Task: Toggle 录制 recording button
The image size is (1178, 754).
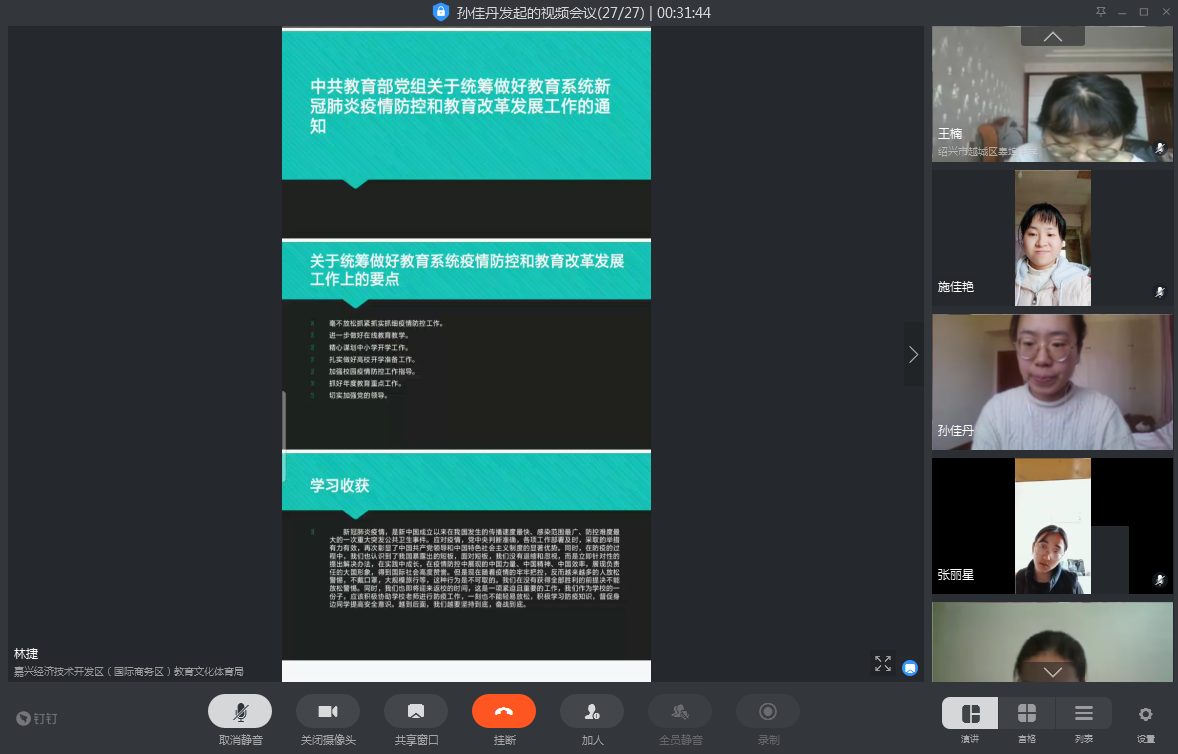Action: point(768,711)
